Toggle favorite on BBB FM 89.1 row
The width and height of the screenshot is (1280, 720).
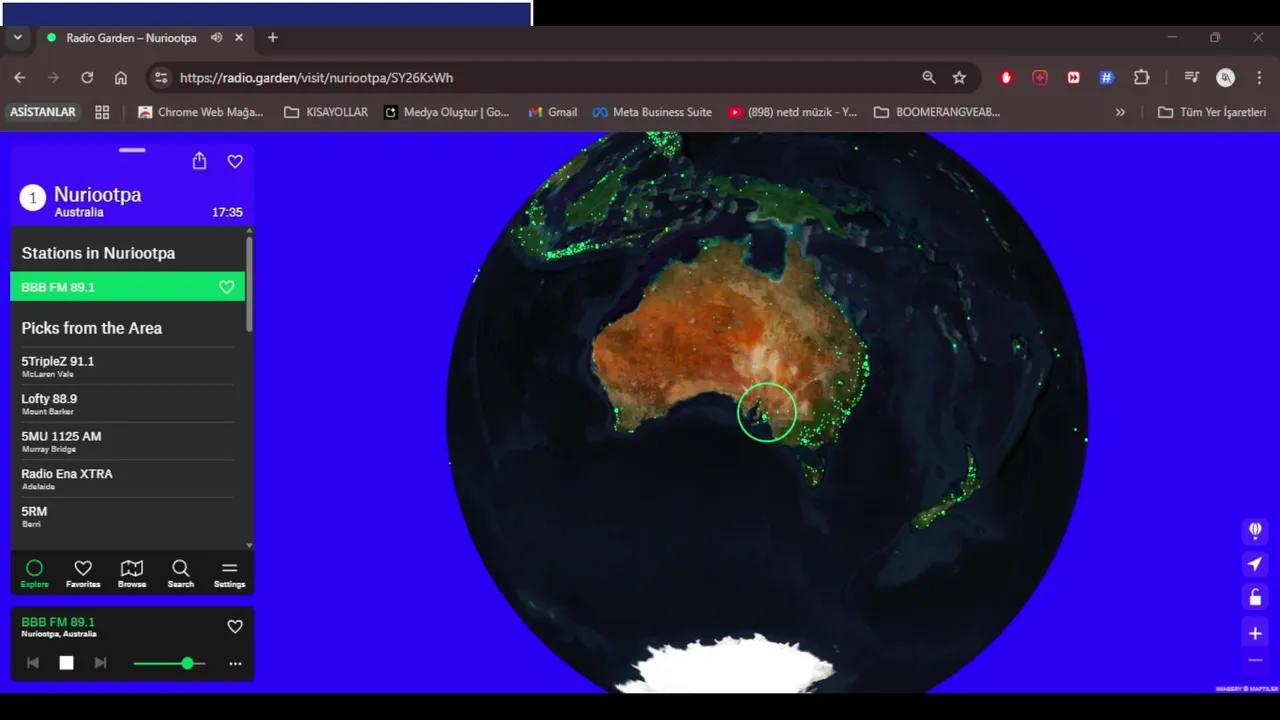[227, 287]
